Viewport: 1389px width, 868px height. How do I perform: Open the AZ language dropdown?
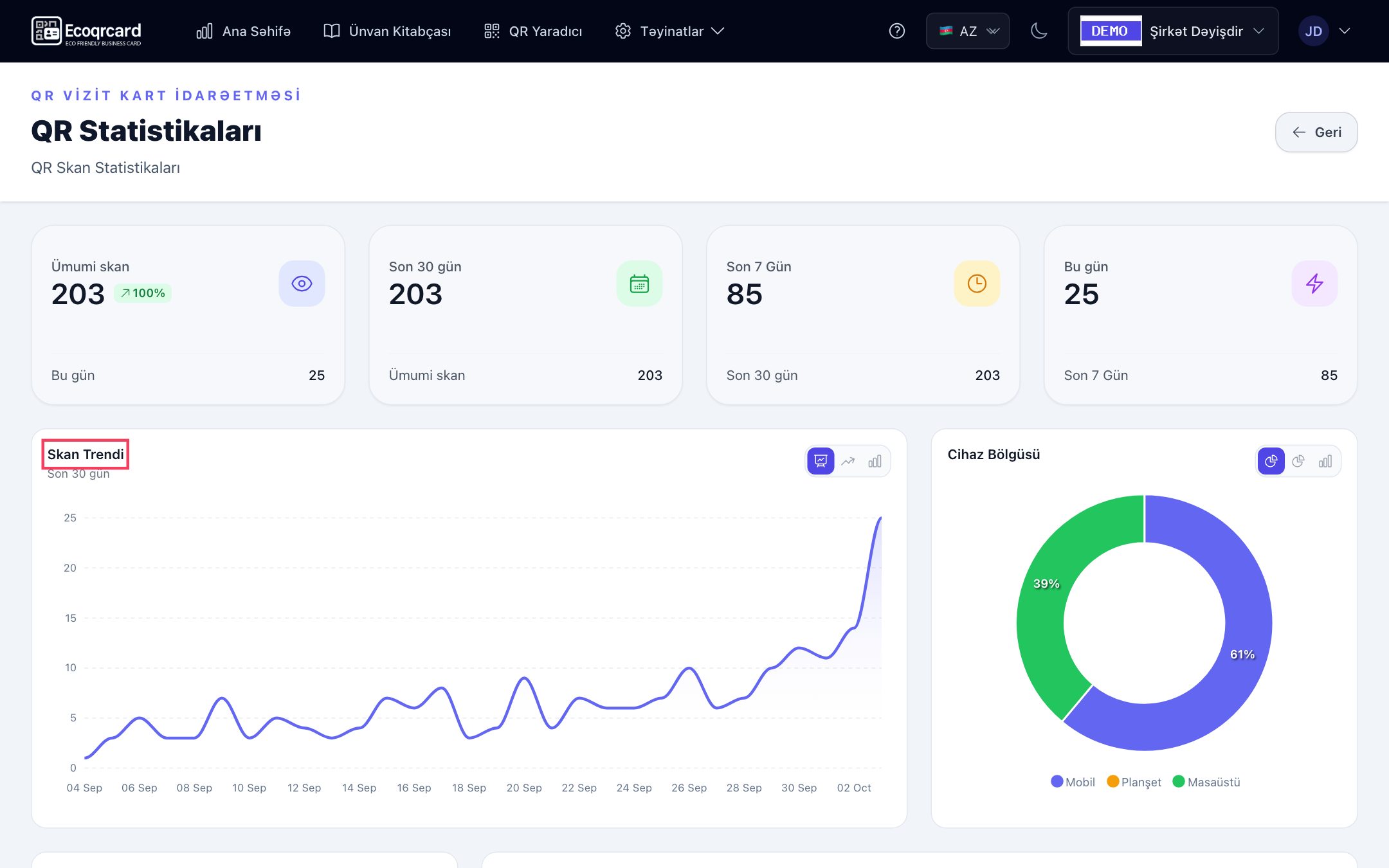coord(968,31)
